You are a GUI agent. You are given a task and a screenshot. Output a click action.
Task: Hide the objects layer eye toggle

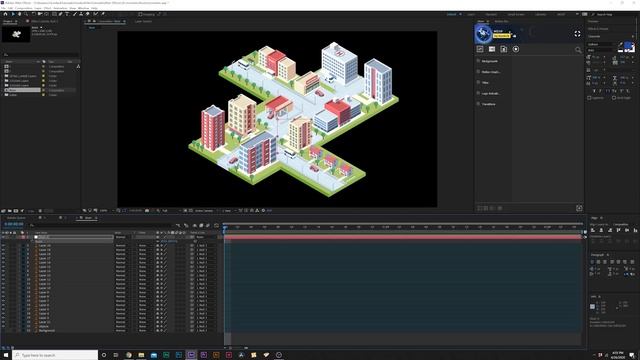[3, 326]
